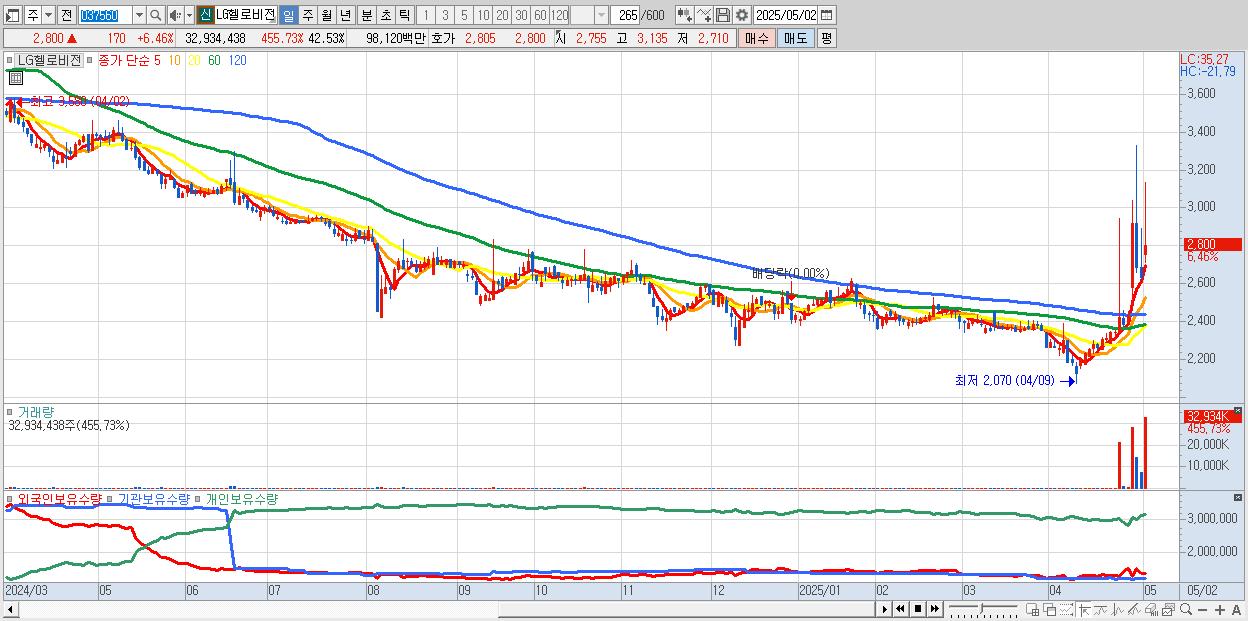This screenshot has height=621, width=1248.
Task: Toggle the 거래량 volume panel checkbox
Action: [11, 412]
